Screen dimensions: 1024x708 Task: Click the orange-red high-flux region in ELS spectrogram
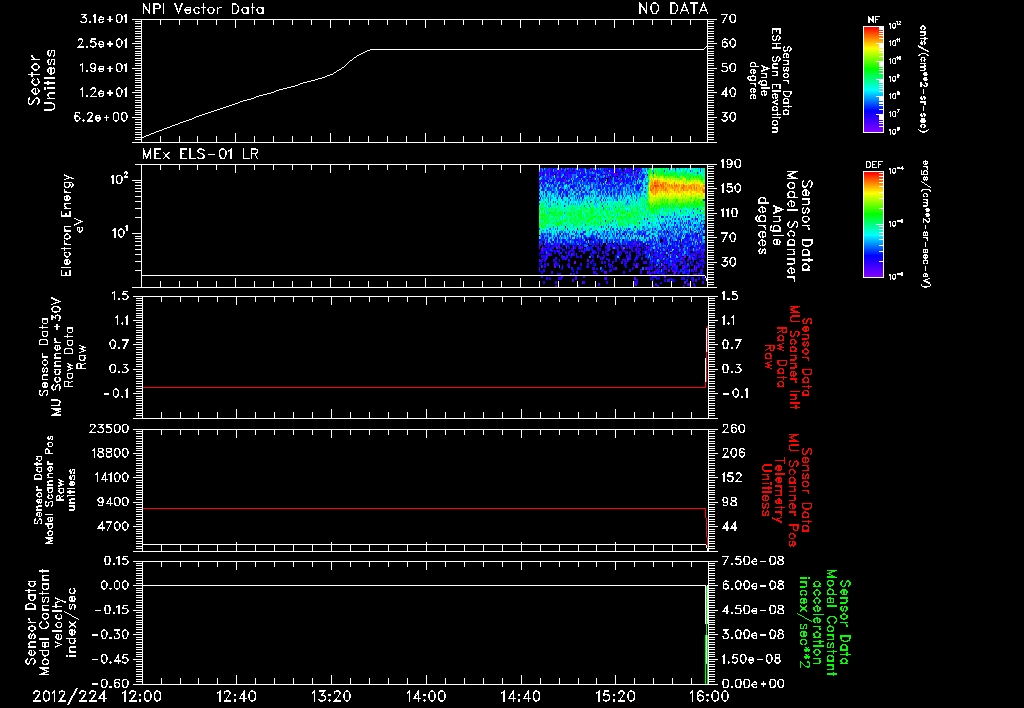click(x=677, y=189)
